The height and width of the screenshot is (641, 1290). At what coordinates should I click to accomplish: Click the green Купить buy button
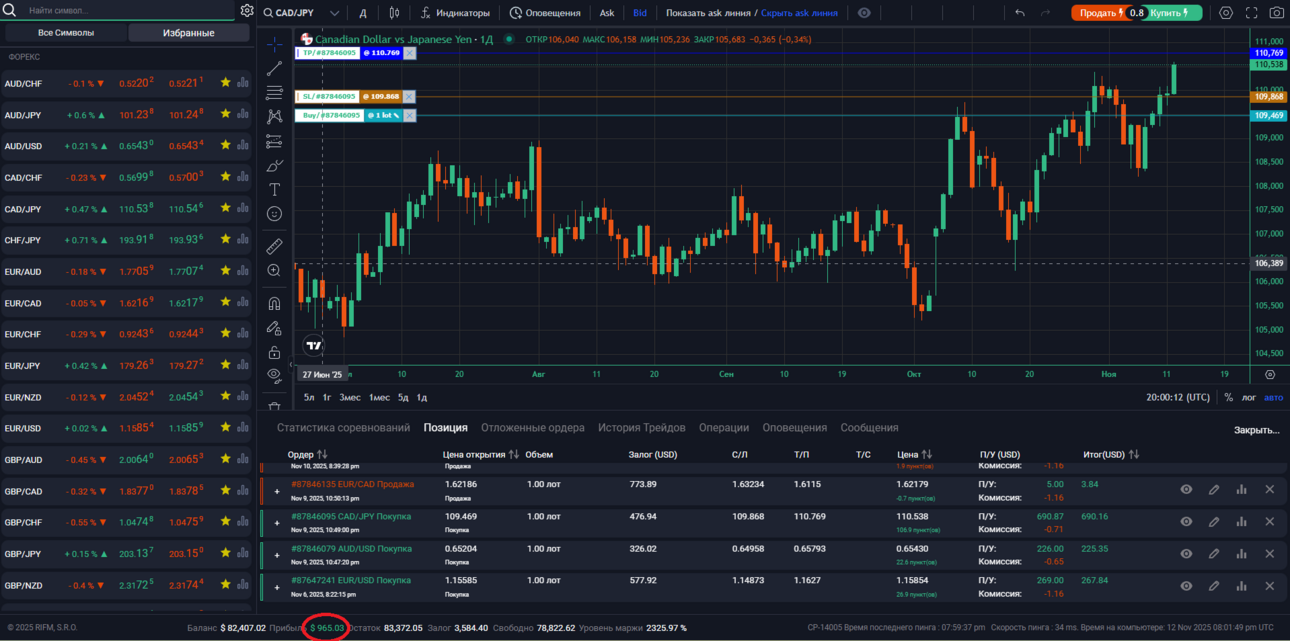point(1172,13)
